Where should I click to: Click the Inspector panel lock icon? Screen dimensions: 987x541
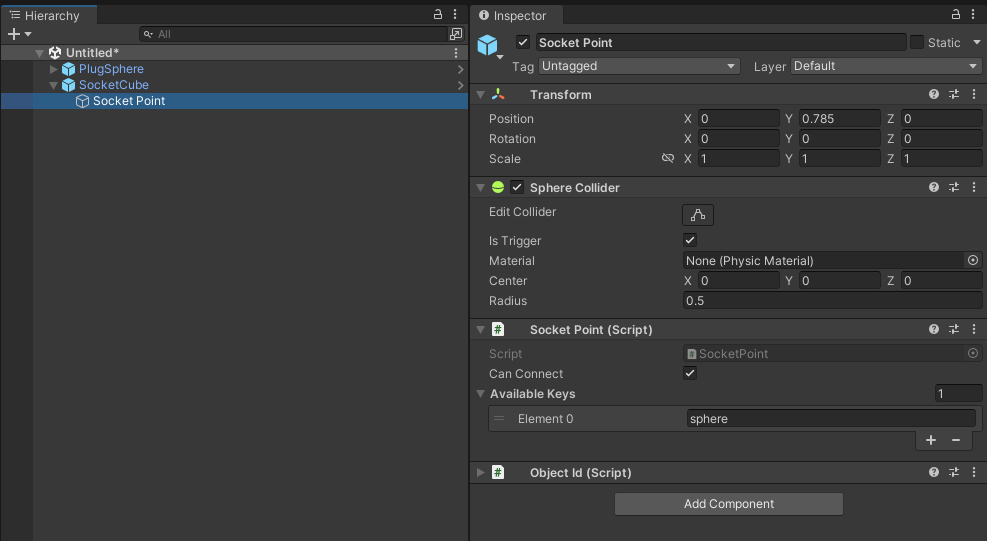(956, 14)
